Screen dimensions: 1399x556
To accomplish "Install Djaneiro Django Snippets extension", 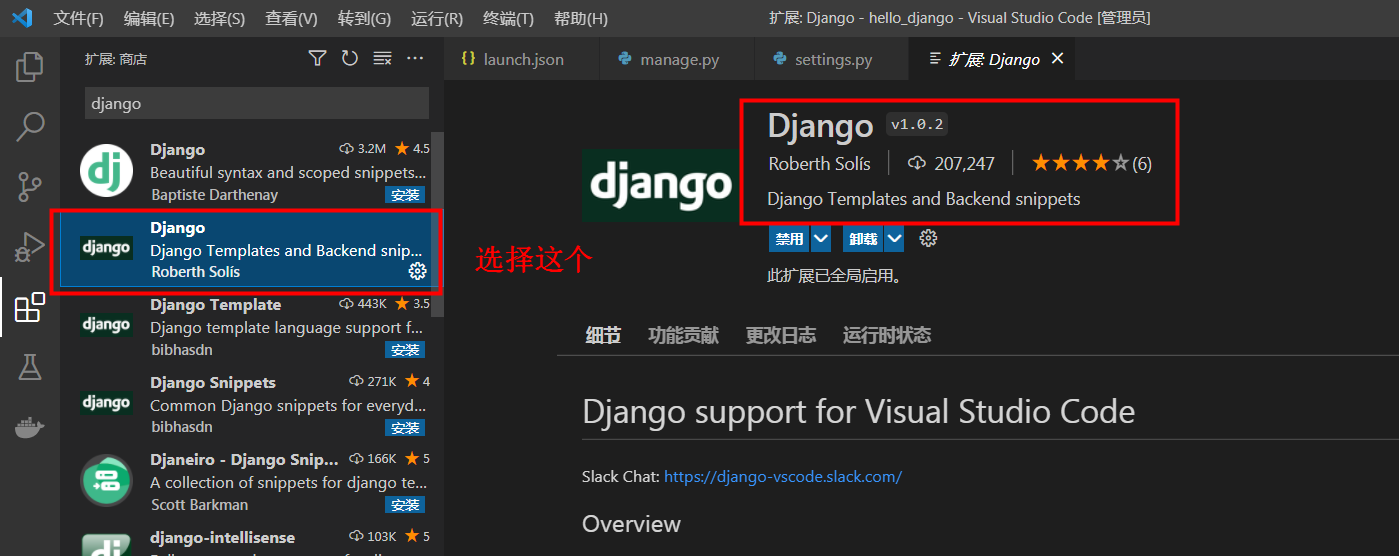I will tap(405, 505).
